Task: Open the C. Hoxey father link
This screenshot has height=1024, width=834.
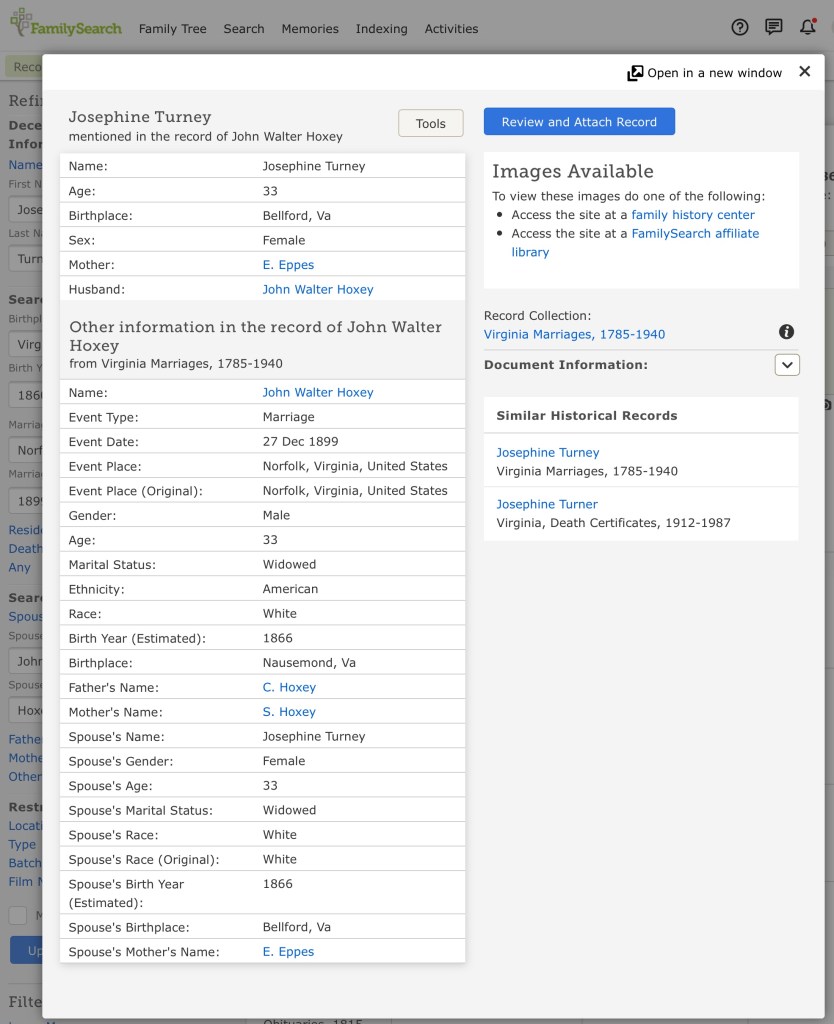Action: (289, 688)
